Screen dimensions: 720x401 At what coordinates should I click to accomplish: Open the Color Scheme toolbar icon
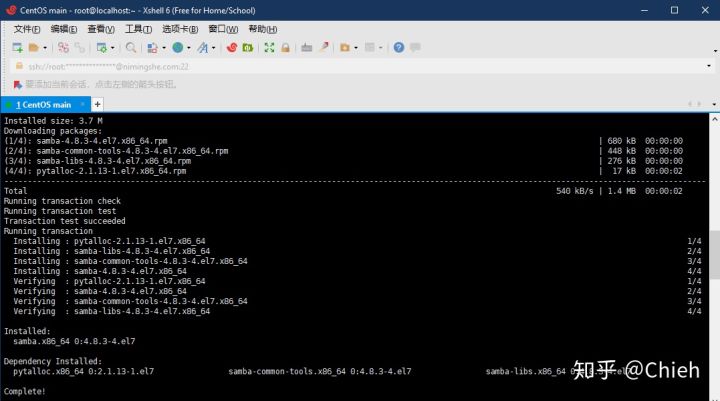[152, 47]
